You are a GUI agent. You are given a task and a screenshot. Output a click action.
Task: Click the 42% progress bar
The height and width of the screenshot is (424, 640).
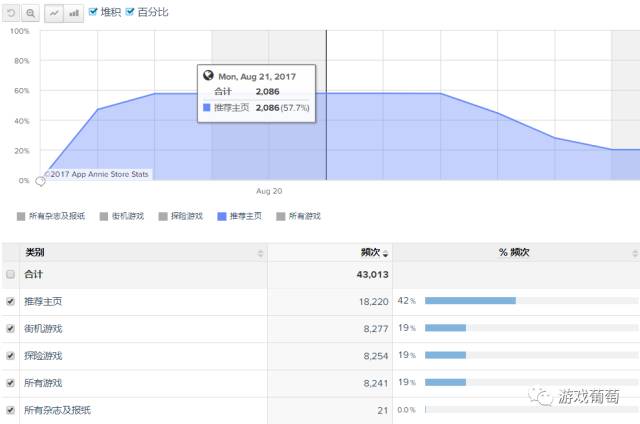coord(531,301)
